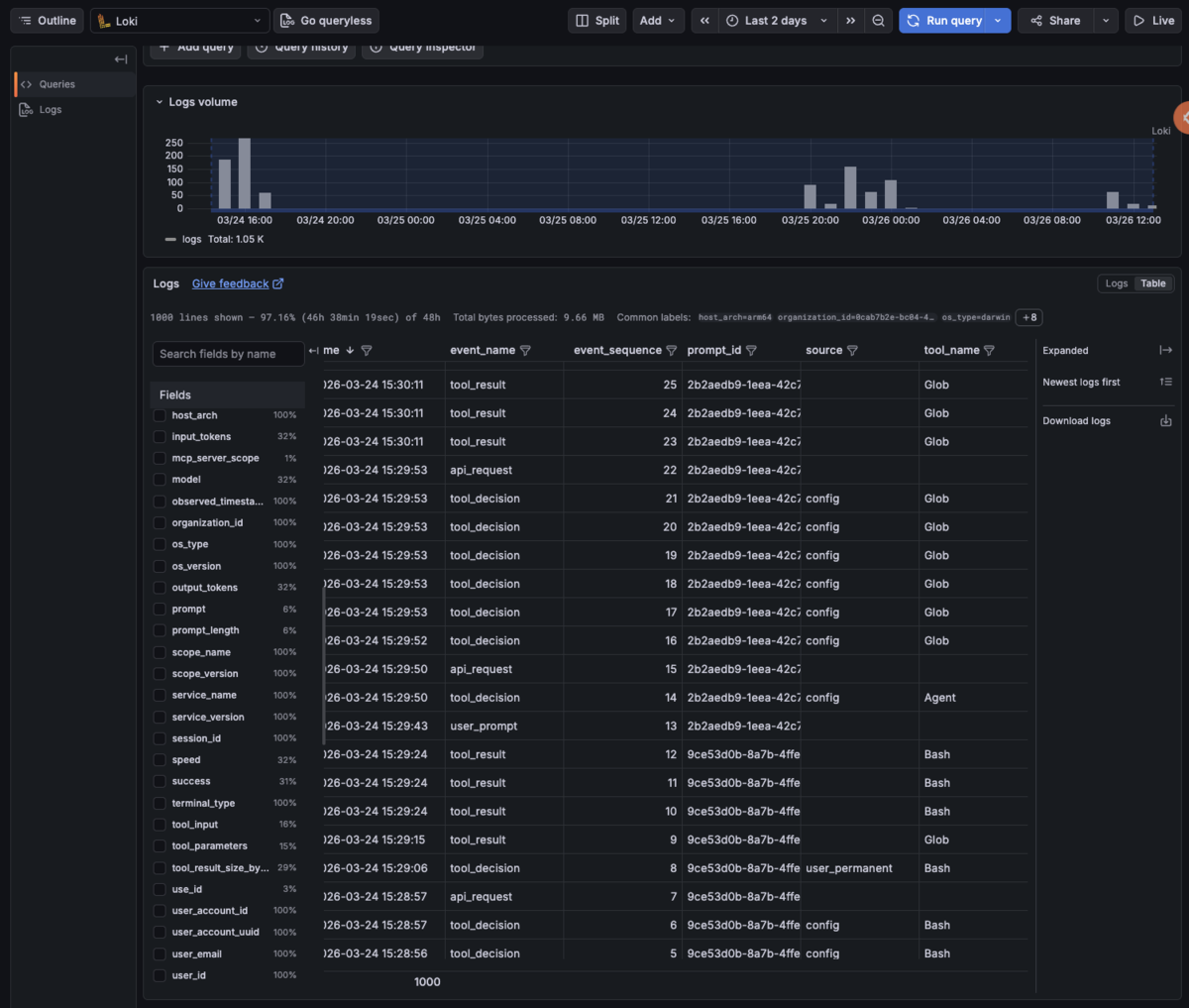This screenshot has width=1189, height=1008.
Task: Tick the session_id field checkbox
Action: 160,738
